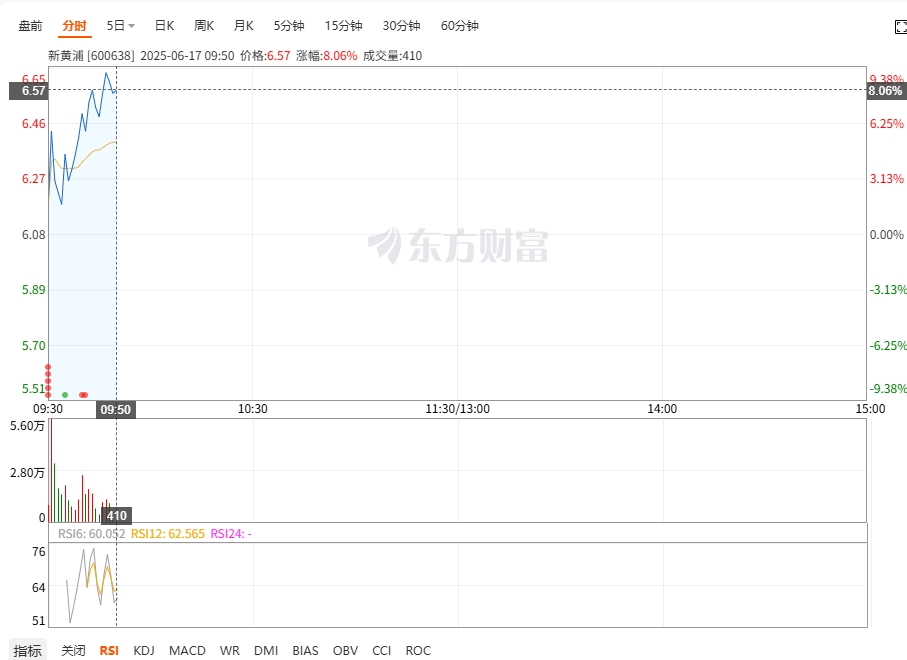This screenshot has width=907, height=660.
Task: Select the CCI indicator
Action: pos(382,651)
